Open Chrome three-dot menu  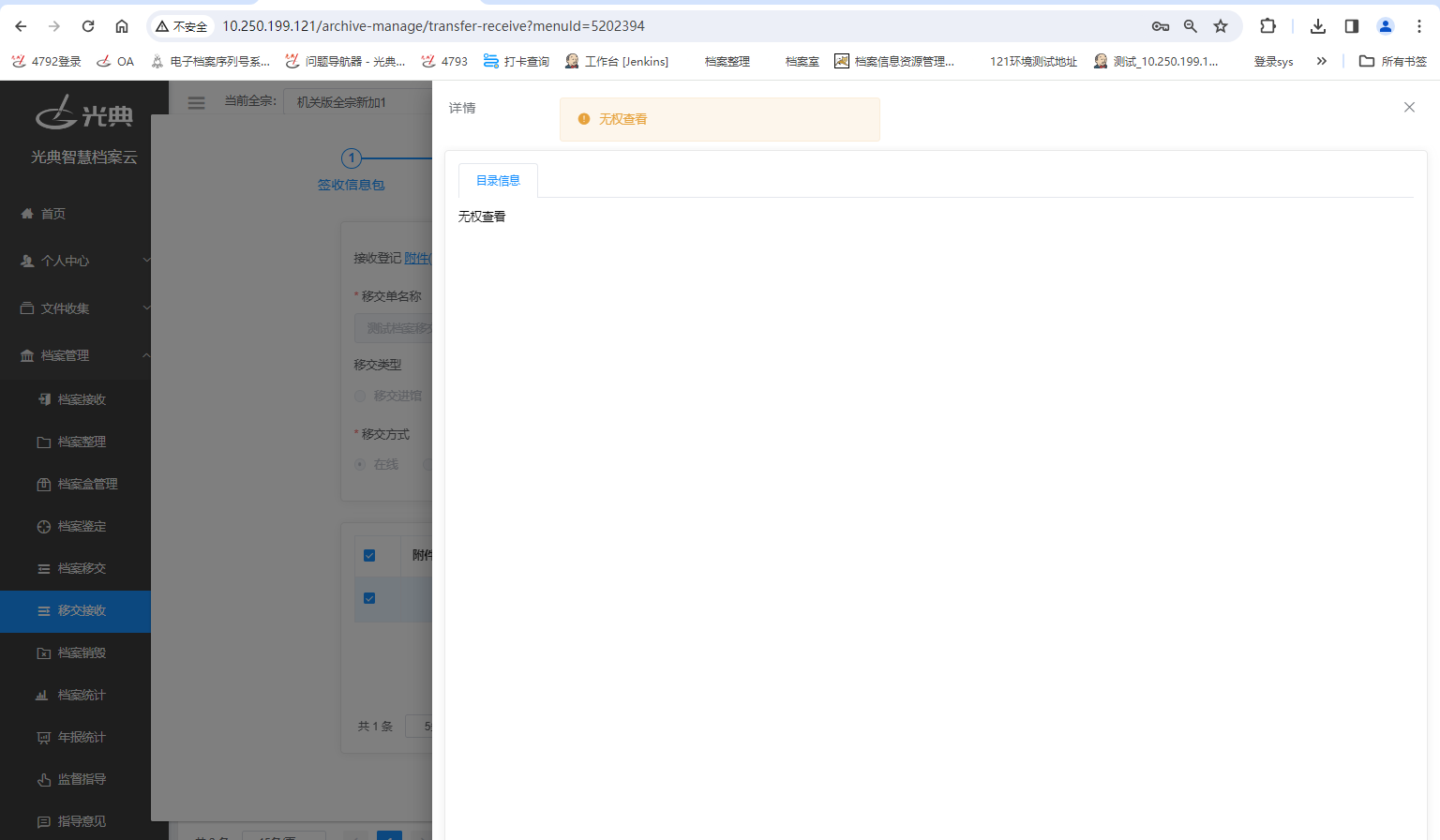[1419, 26]
